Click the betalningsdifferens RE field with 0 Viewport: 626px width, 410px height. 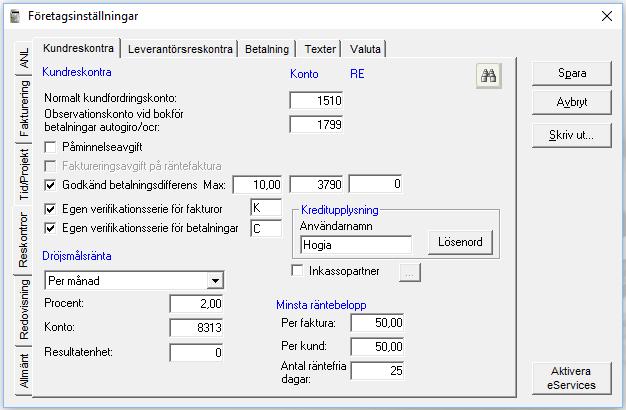tap(375, 184)
